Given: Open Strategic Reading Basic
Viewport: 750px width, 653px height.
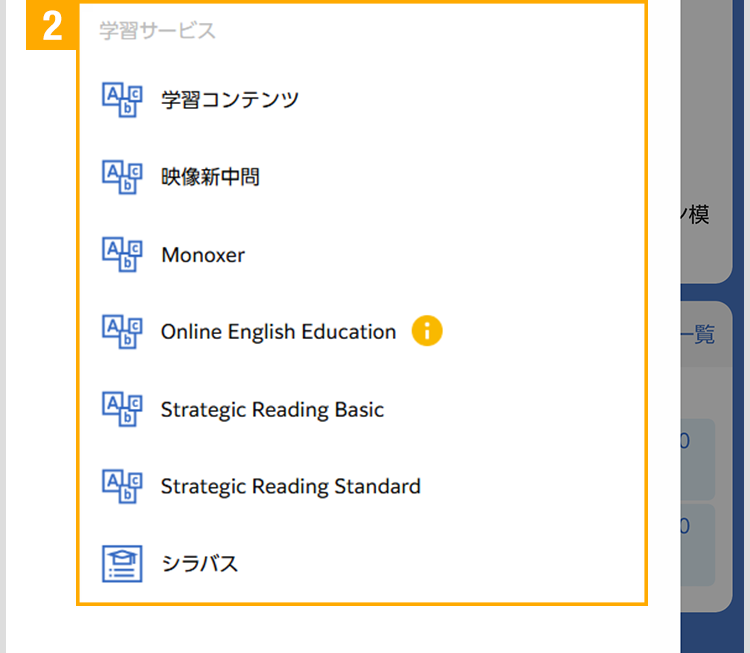Looking at the screenshot, I should tap(272, 410).
